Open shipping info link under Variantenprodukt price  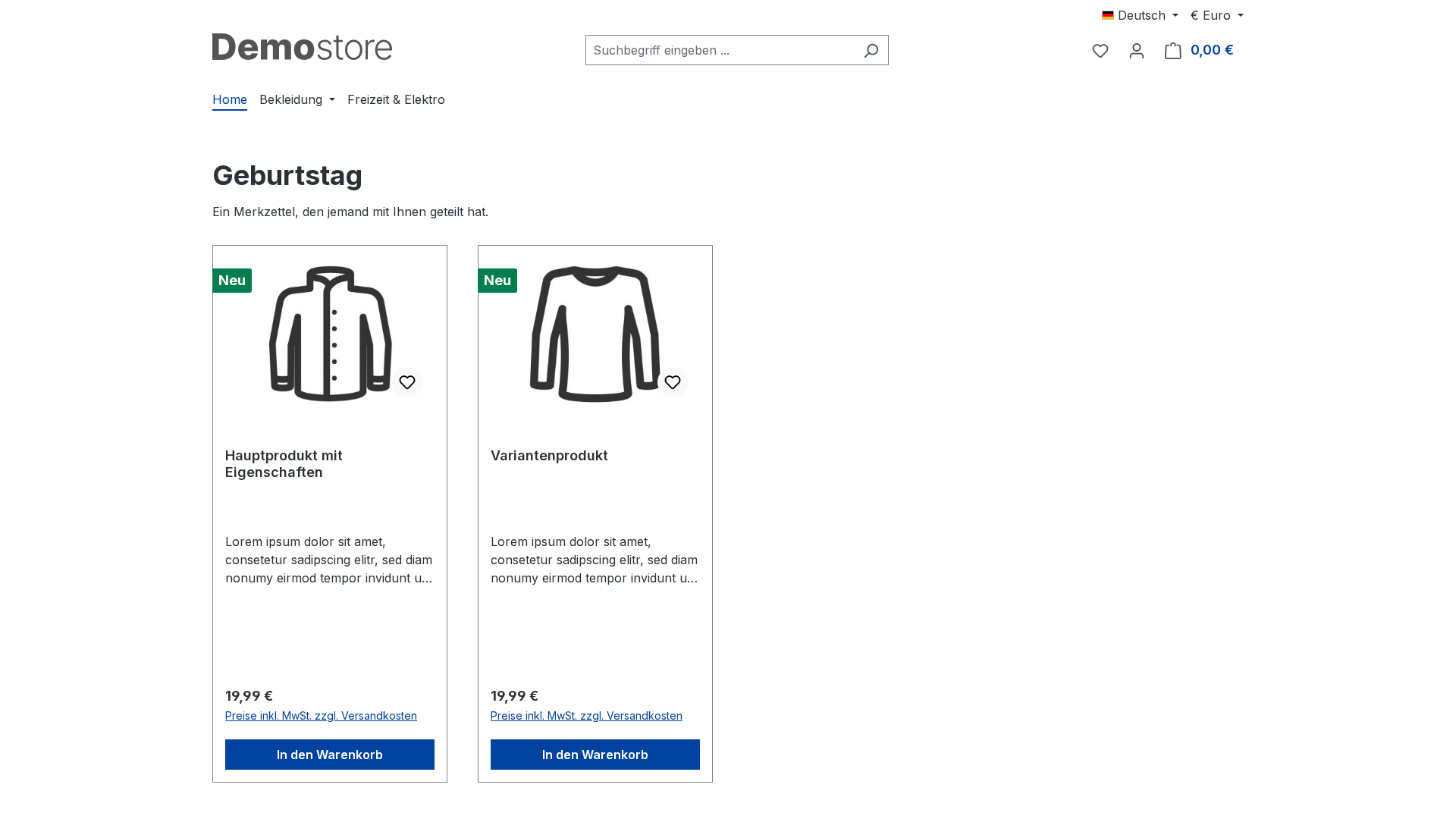pos(586,716)
